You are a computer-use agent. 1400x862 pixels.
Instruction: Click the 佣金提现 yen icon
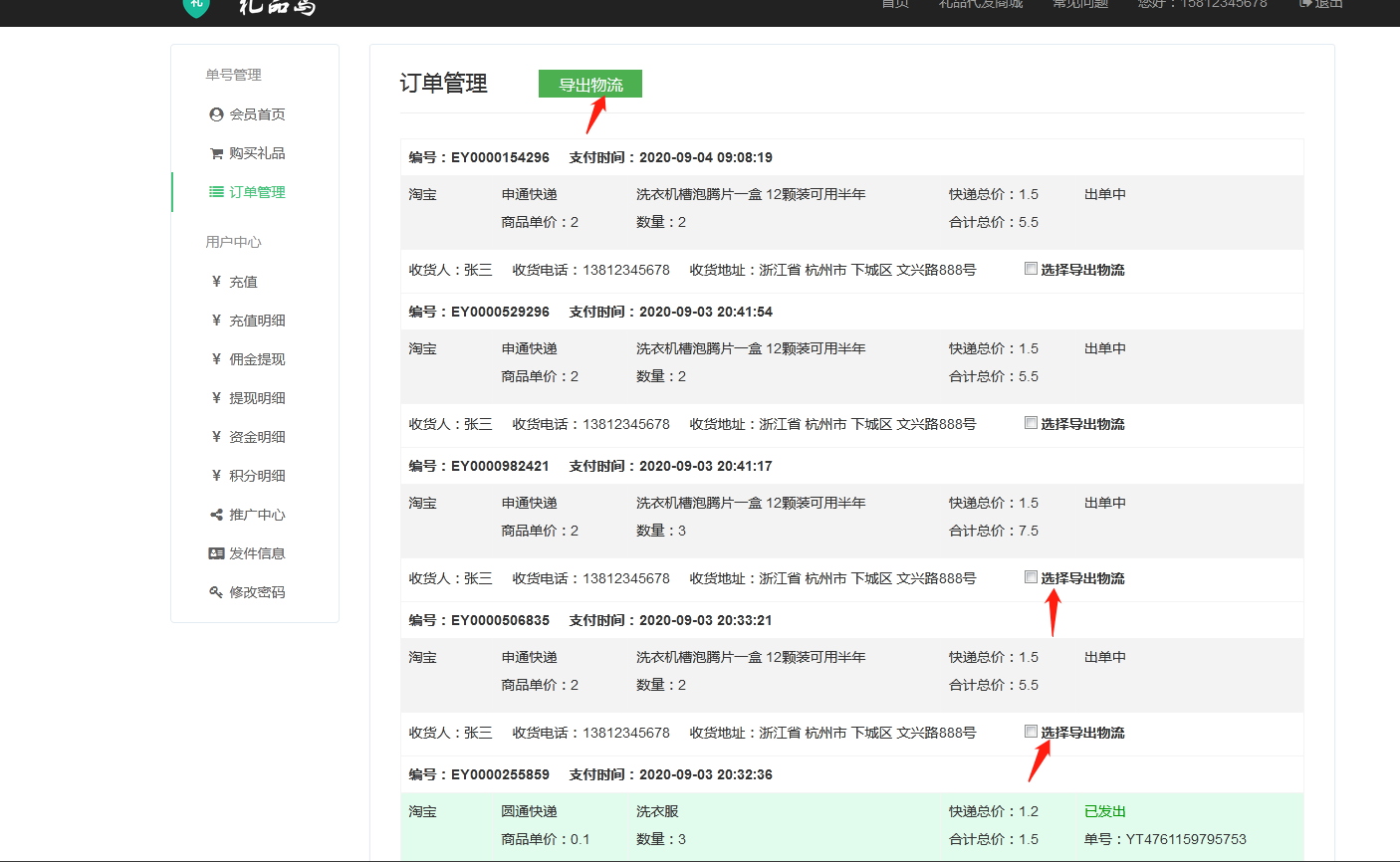coord(216,359)
